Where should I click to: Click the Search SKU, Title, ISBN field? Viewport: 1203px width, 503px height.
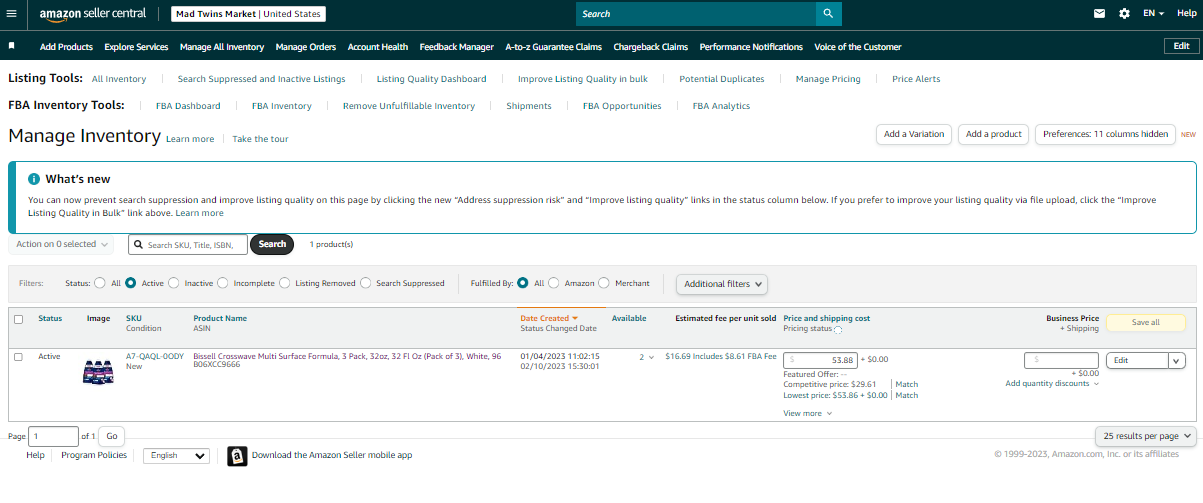pyautogui.click(x=188, y=244)
